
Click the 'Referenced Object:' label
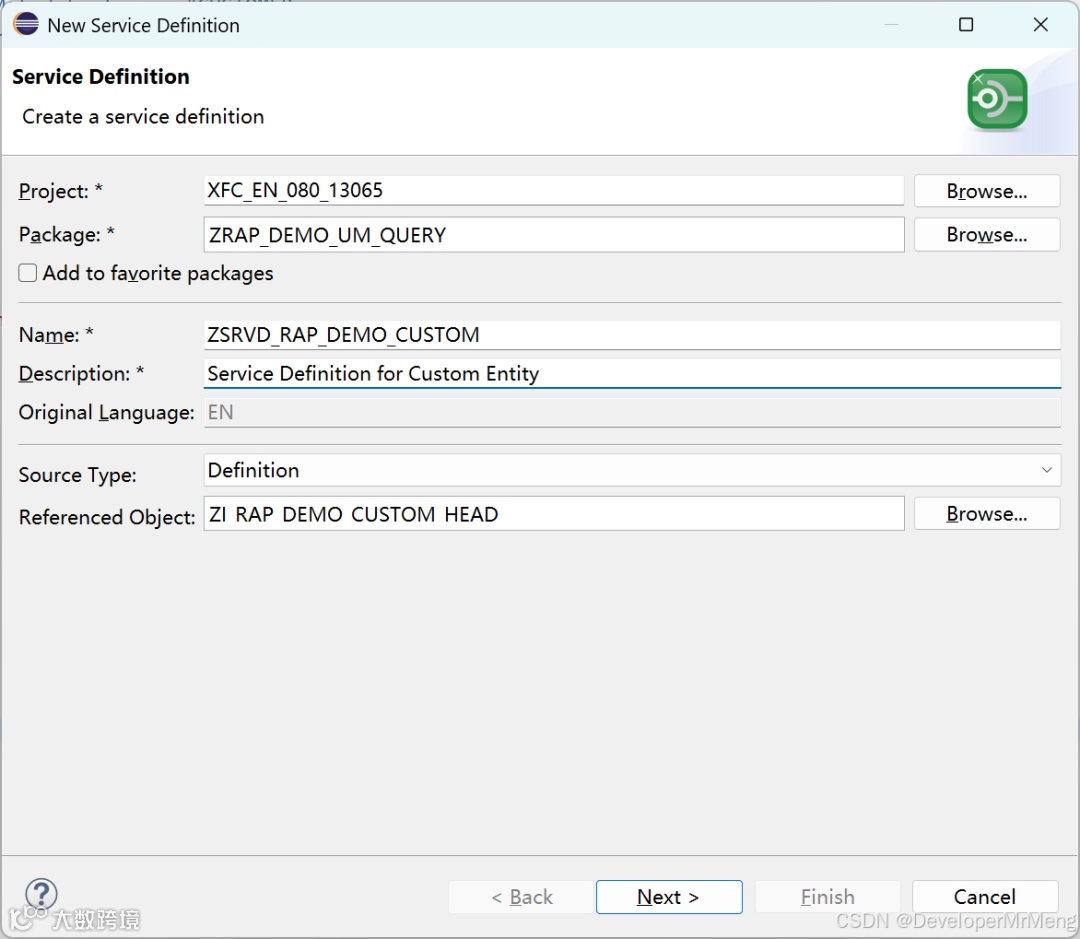click(107, 517)
